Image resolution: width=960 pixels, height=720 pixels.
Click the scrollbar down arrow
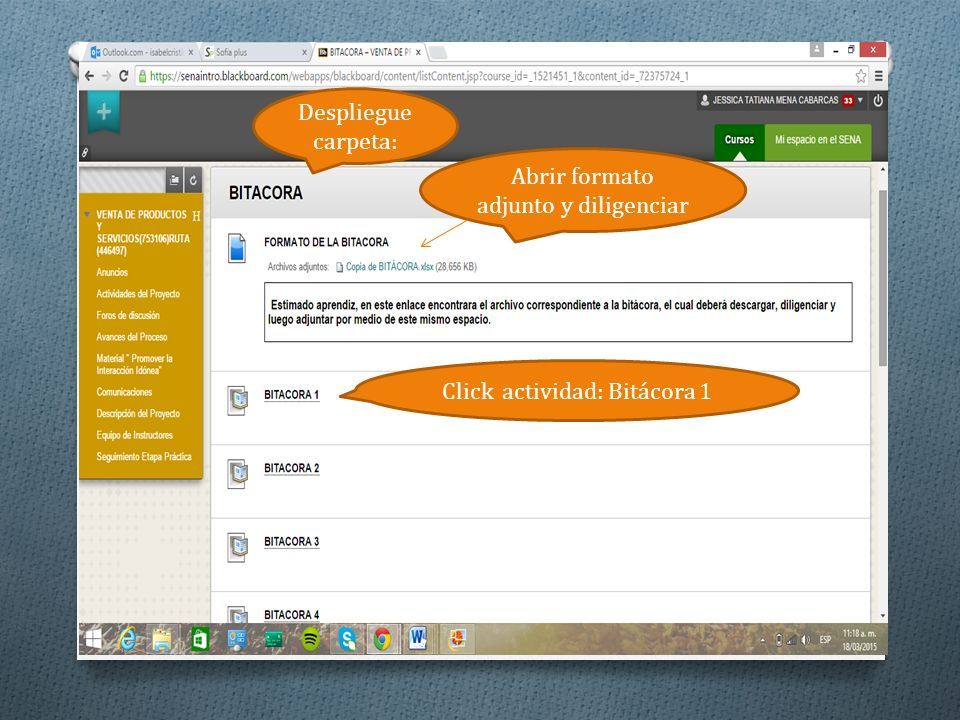point(882,615)
